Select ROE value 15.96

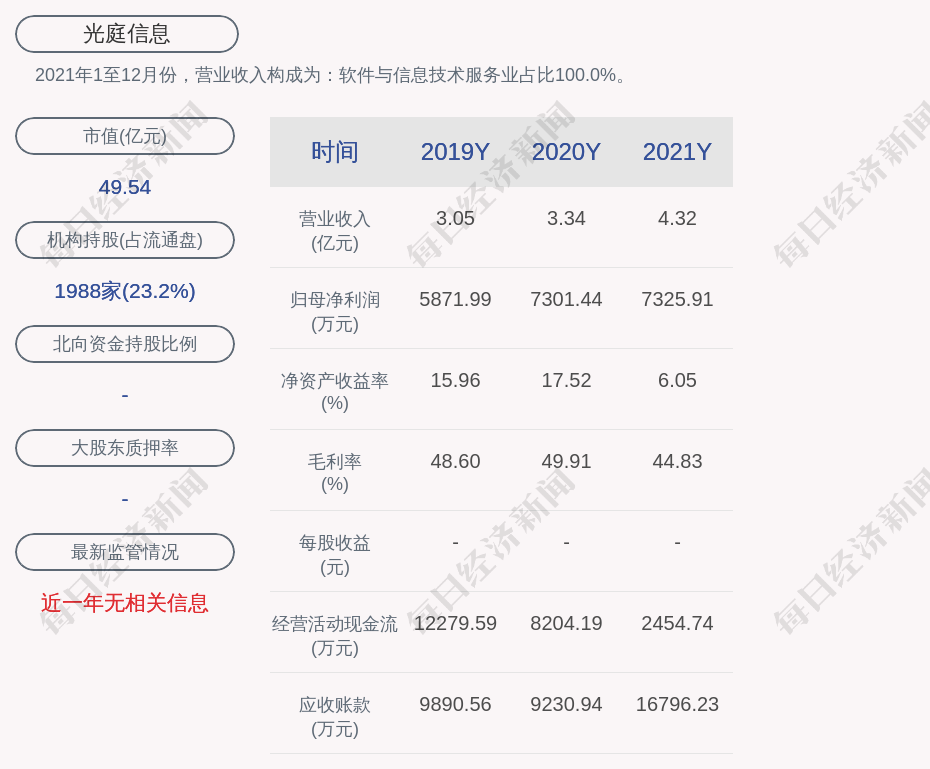point(455,380)
